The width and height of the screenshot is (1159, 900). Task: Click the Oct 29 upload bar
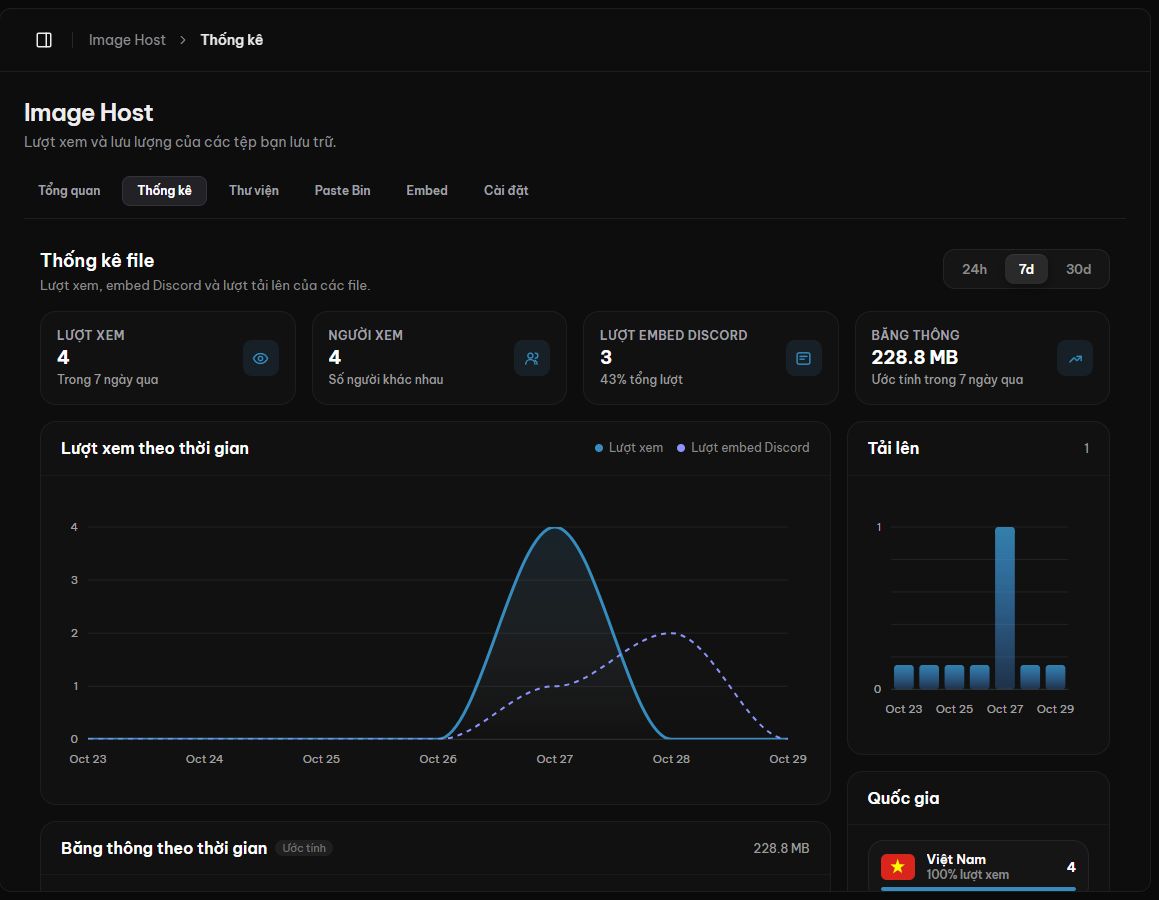1056,677
